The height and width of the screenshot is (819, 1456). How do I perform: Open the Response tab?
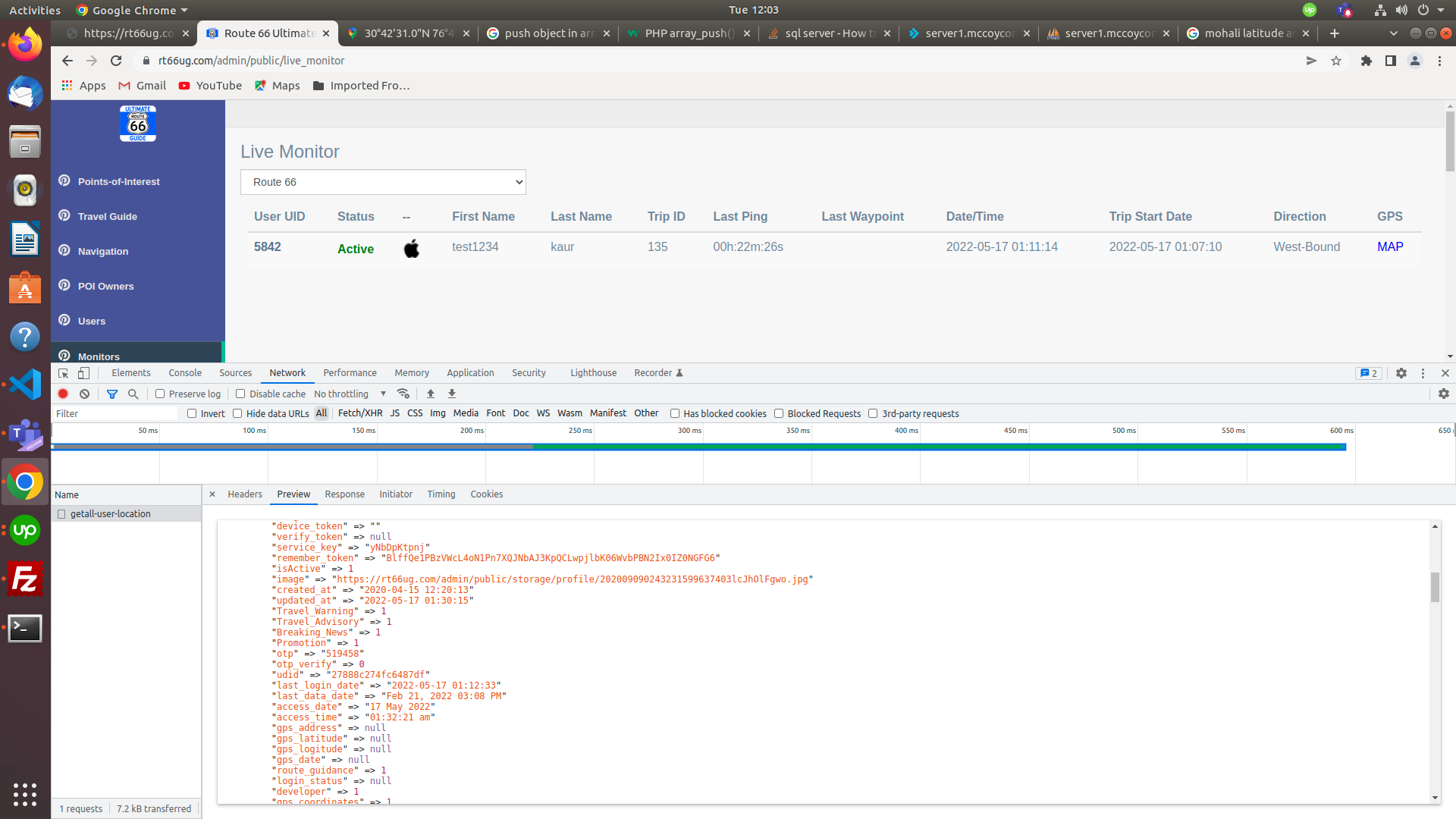point(344,494)
